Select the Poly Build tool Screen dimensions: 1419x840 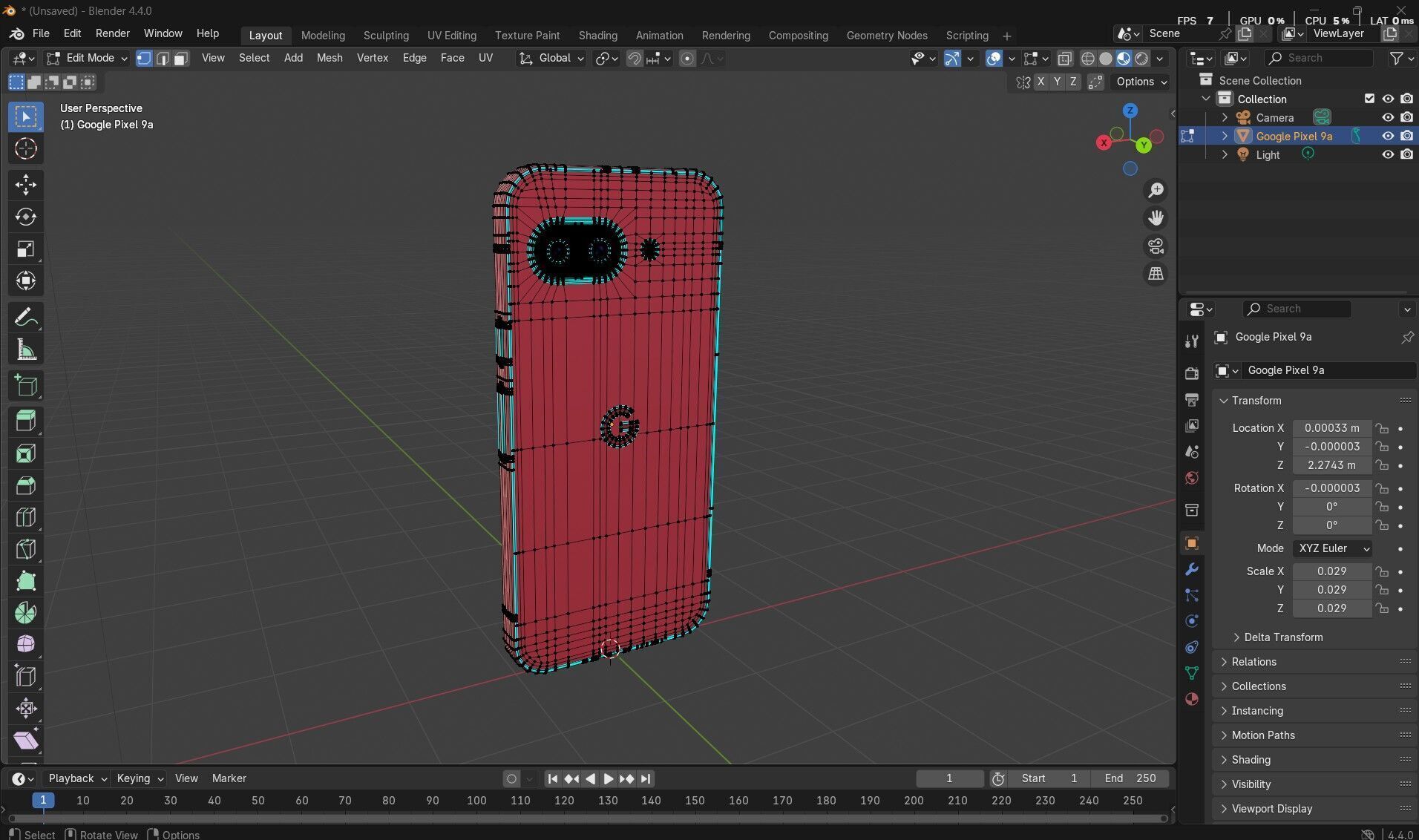[x=26, y=581]
